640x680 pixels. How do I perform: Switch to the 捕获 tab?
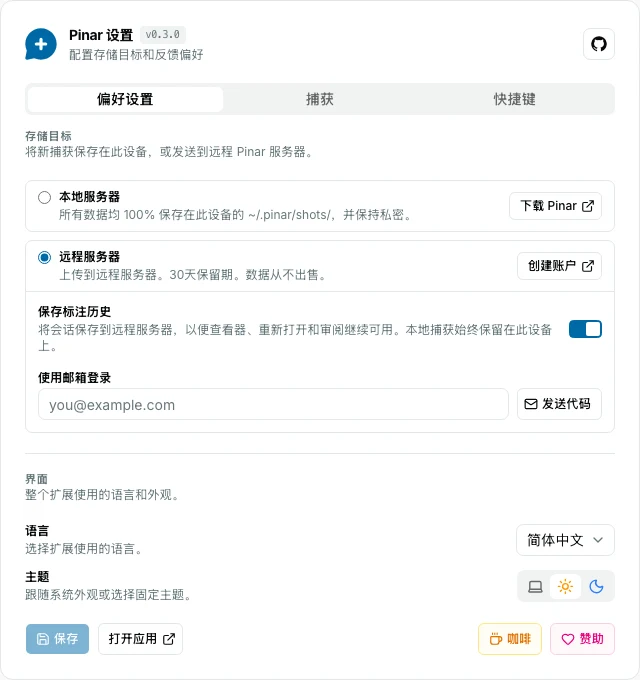[x=320, y=99]
